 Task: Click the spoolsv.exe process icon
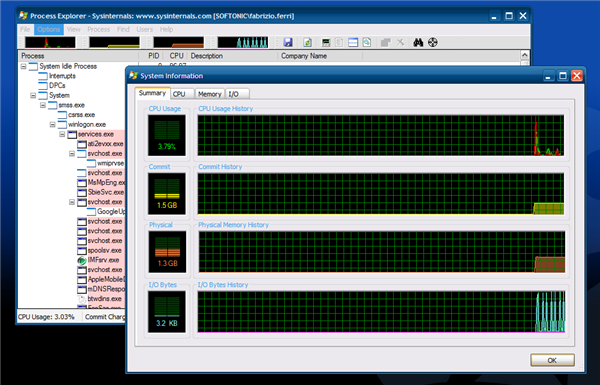82,251
